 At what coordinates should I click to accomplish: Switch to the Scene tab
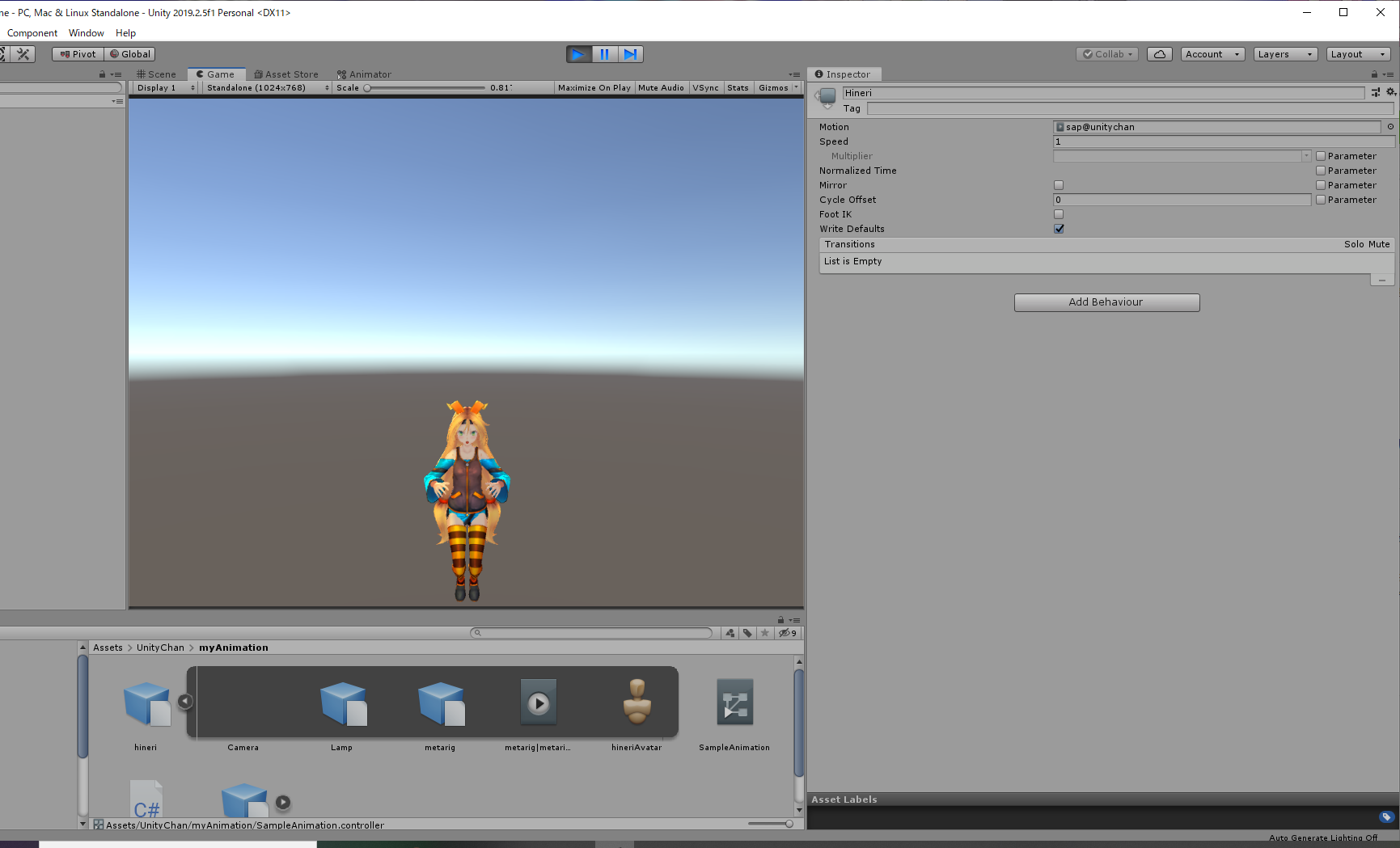click(x=156, y=74)
